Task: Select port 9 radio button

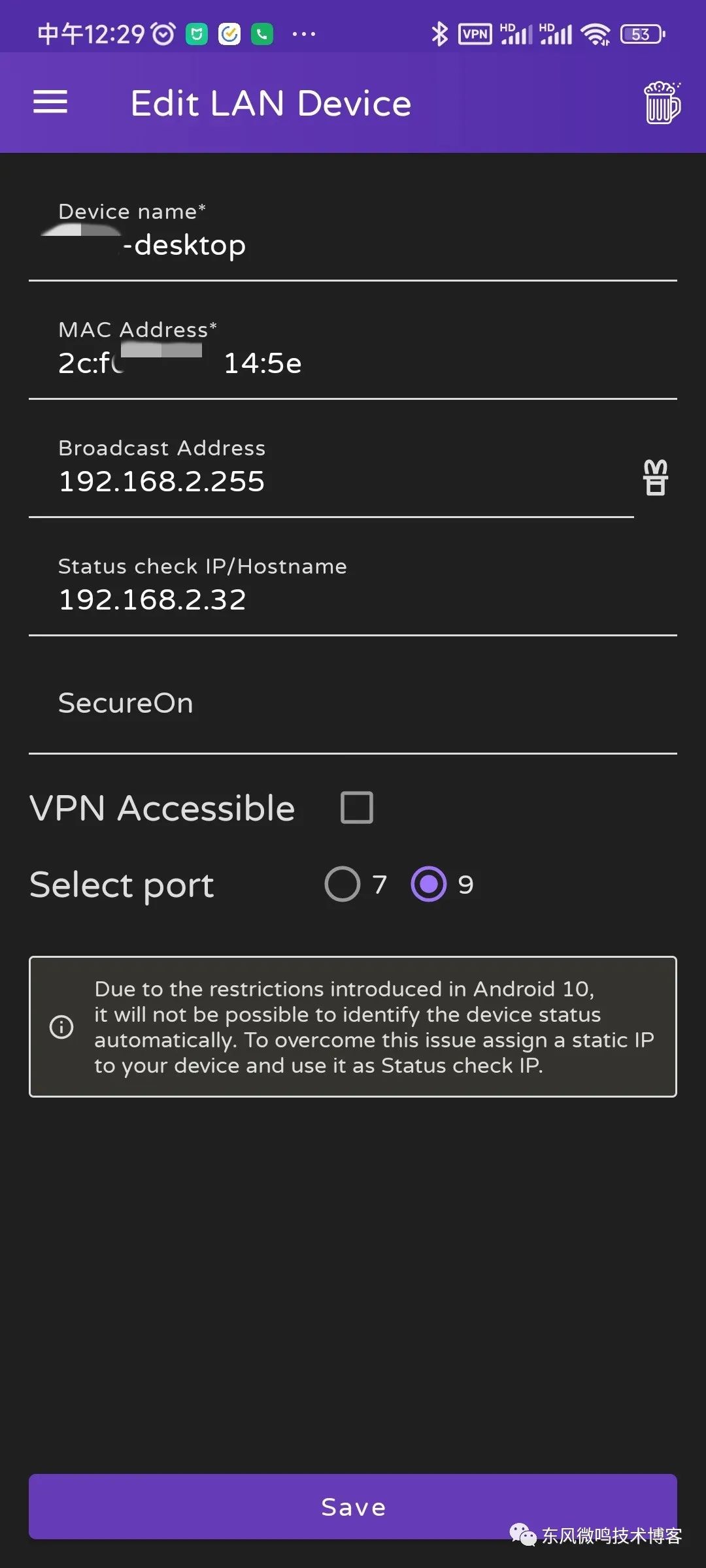Action: [429, 884]
